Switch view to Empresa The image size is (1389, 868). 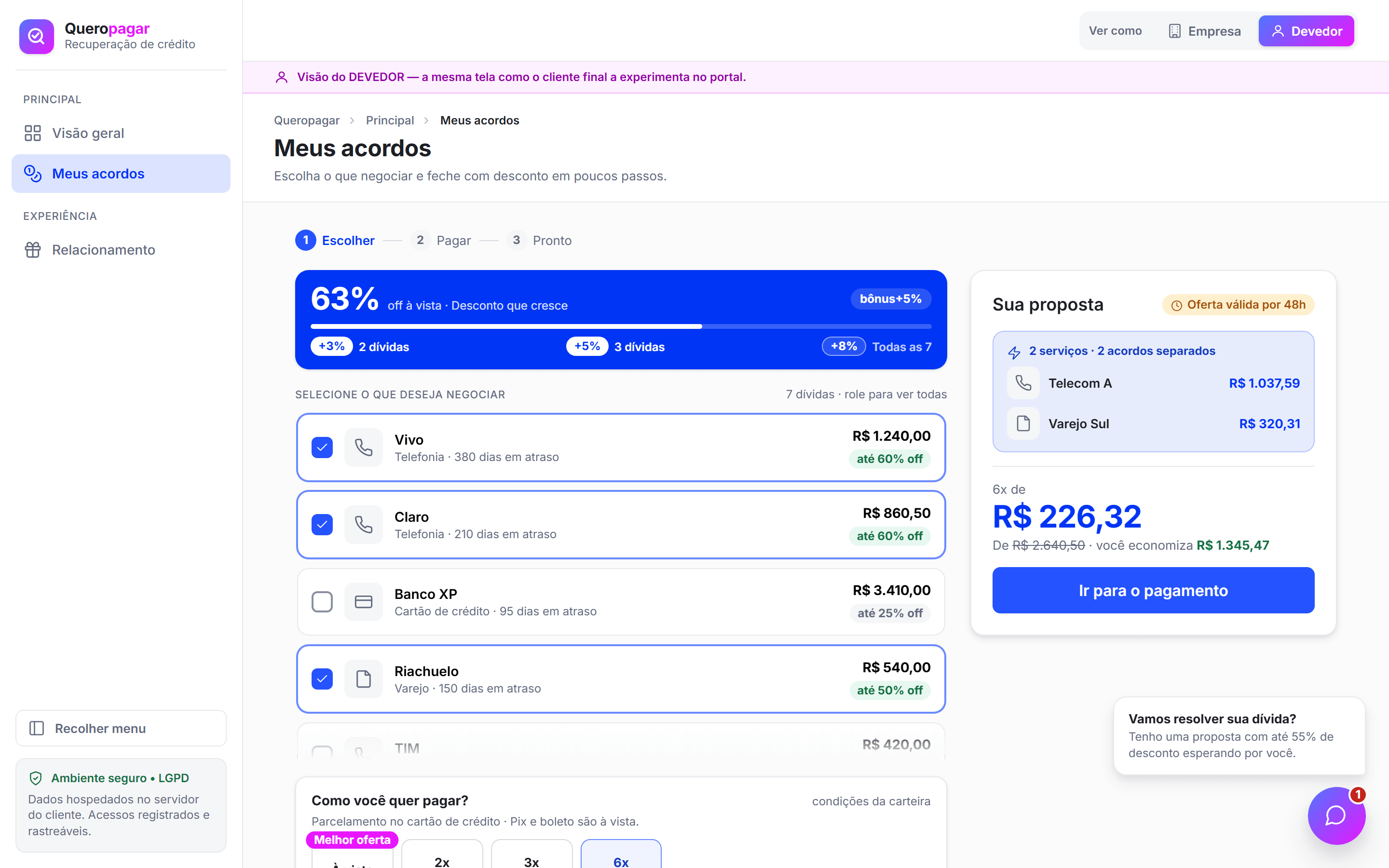pyautogui.click(x=1204, y=31)
